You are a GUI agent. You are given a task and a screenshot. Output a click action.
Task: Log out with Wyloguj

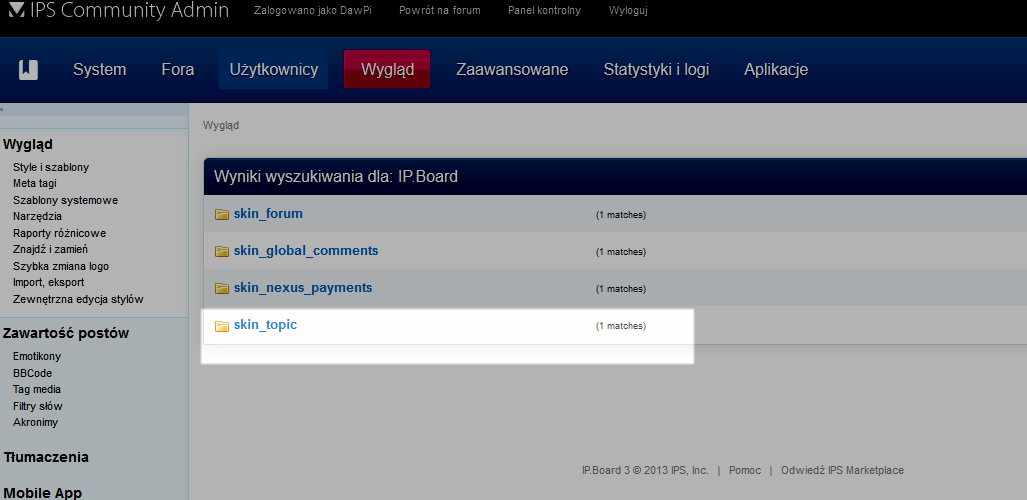628,10
